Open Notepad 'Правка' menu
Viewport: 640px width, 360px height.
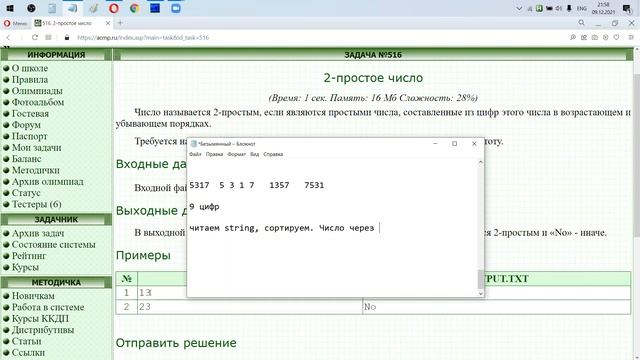tap(214, 154)
